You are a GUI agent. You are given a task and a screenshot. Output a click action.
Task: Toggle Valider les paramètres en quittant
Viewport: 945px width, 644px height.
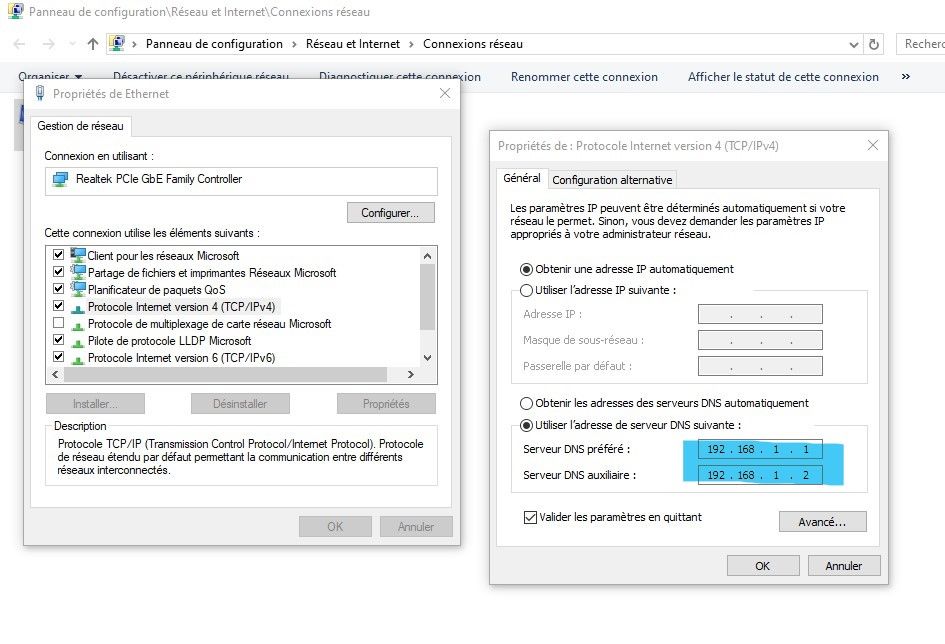coord(530,518)
